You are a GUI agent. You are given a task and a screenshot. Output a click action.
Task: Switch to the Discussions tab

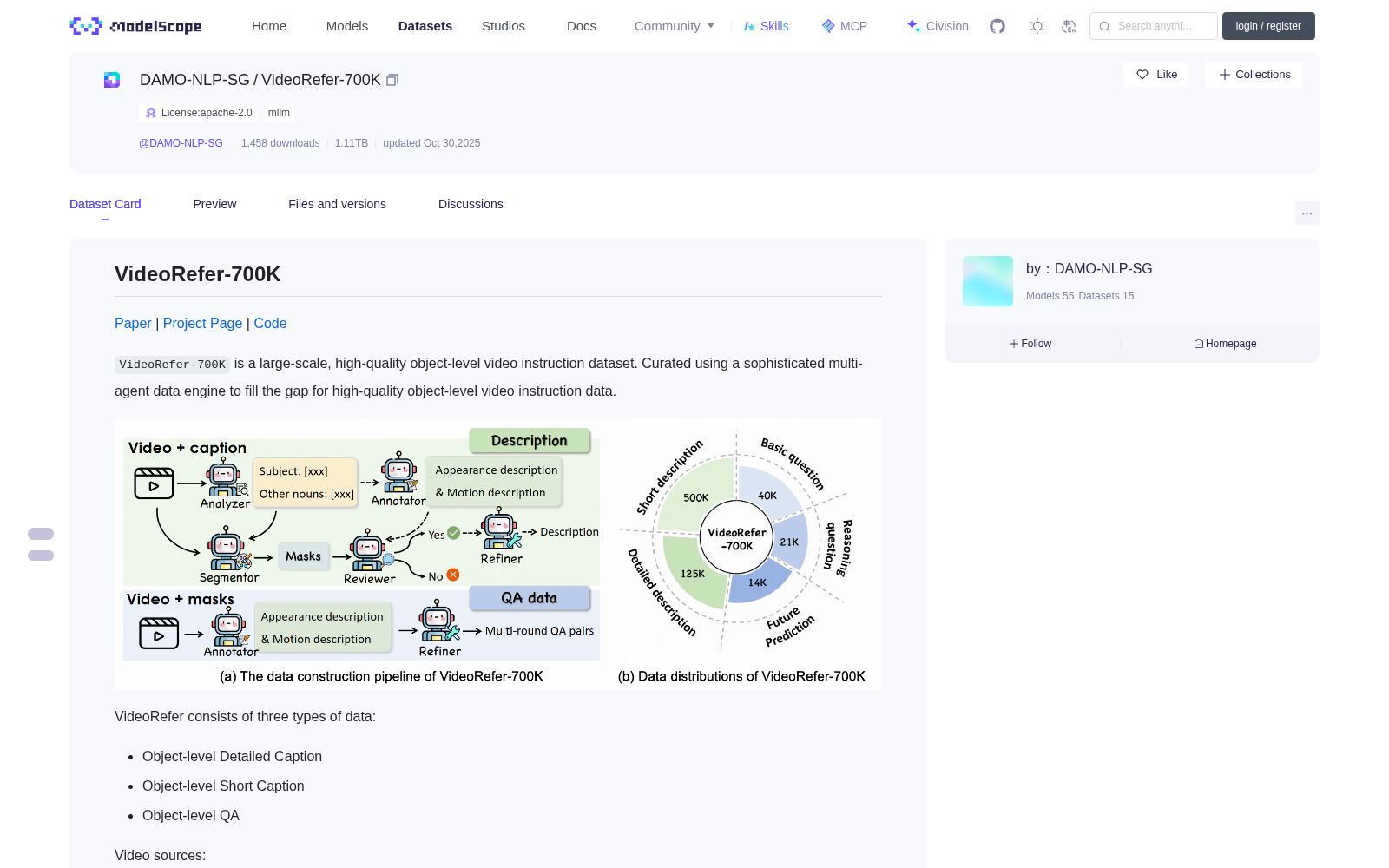click(471, 204)
